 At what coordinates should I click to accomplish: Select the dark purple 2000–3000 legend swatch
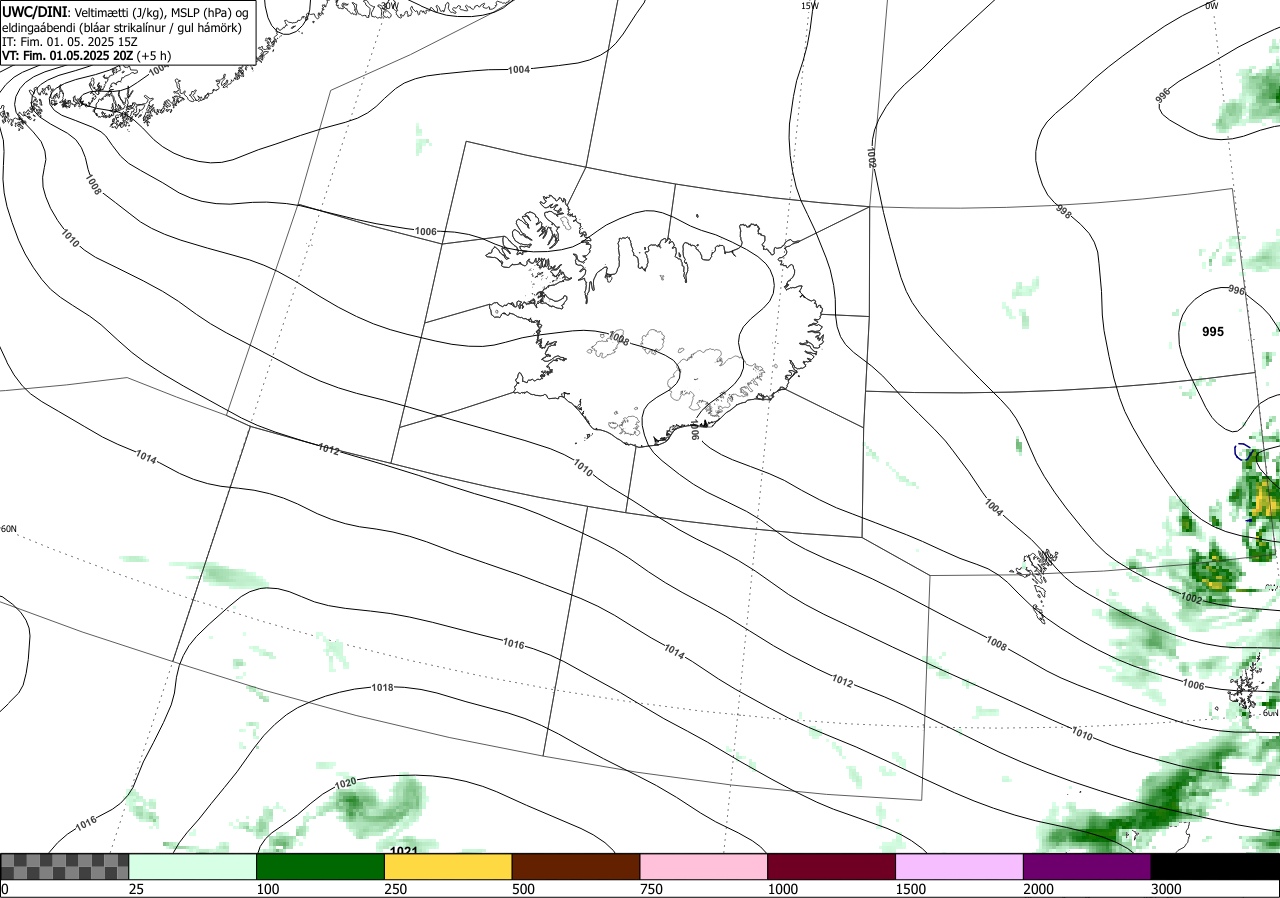tap(1087, 866)
